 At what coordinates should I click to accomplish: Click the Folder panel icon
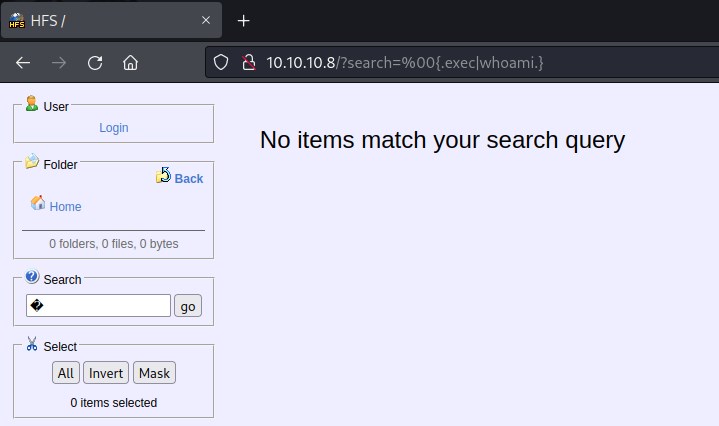(32, 162)
